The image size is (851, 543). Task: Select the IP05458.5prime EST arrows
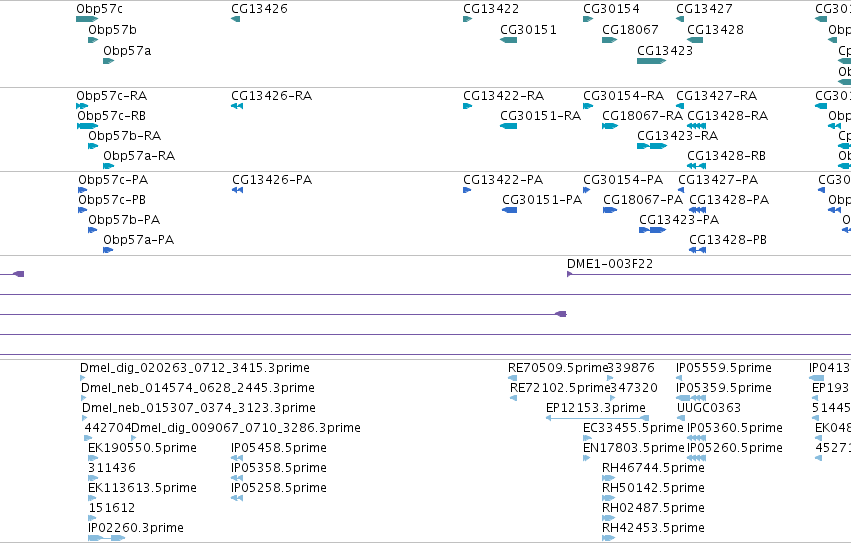237,458
